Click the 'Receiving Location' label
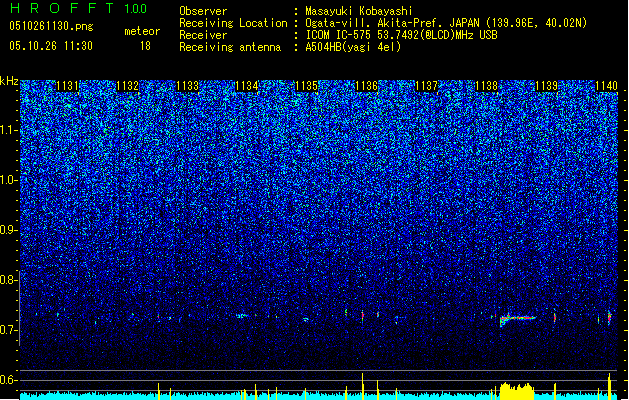629x400 pixels. click(x=233, y=23)
